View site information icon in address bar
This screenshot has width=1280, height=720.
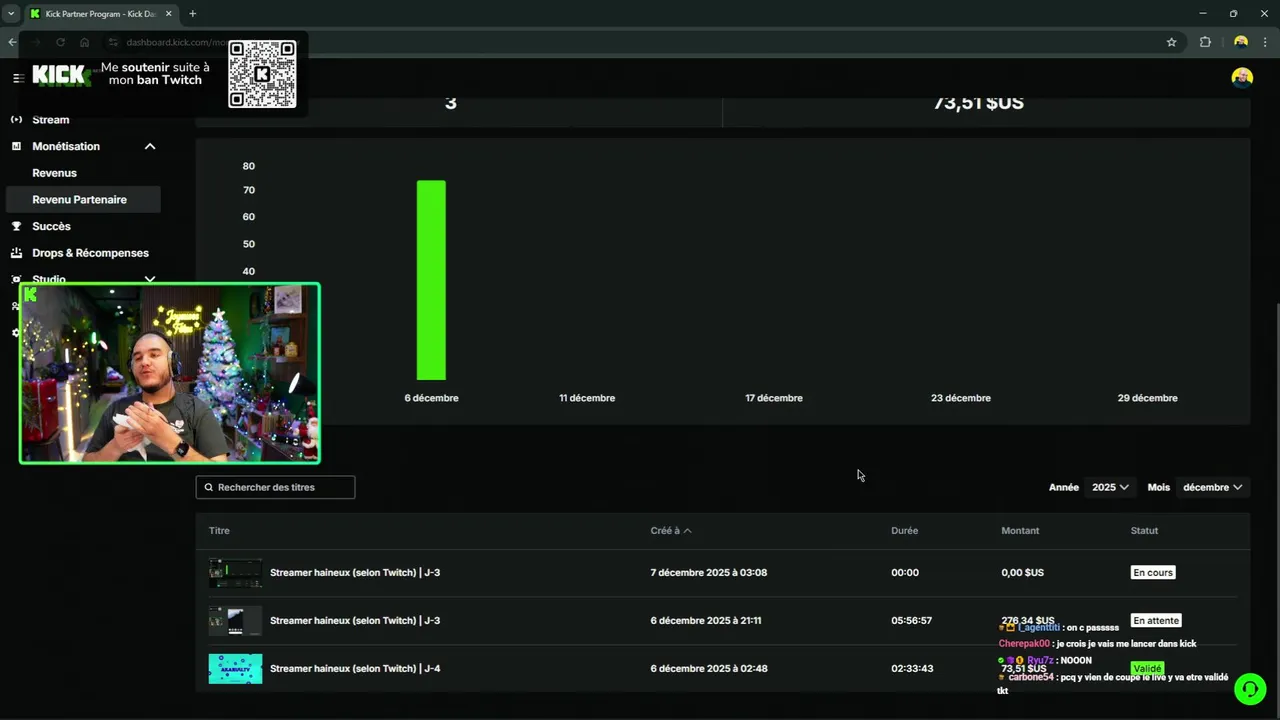(113, 42)
